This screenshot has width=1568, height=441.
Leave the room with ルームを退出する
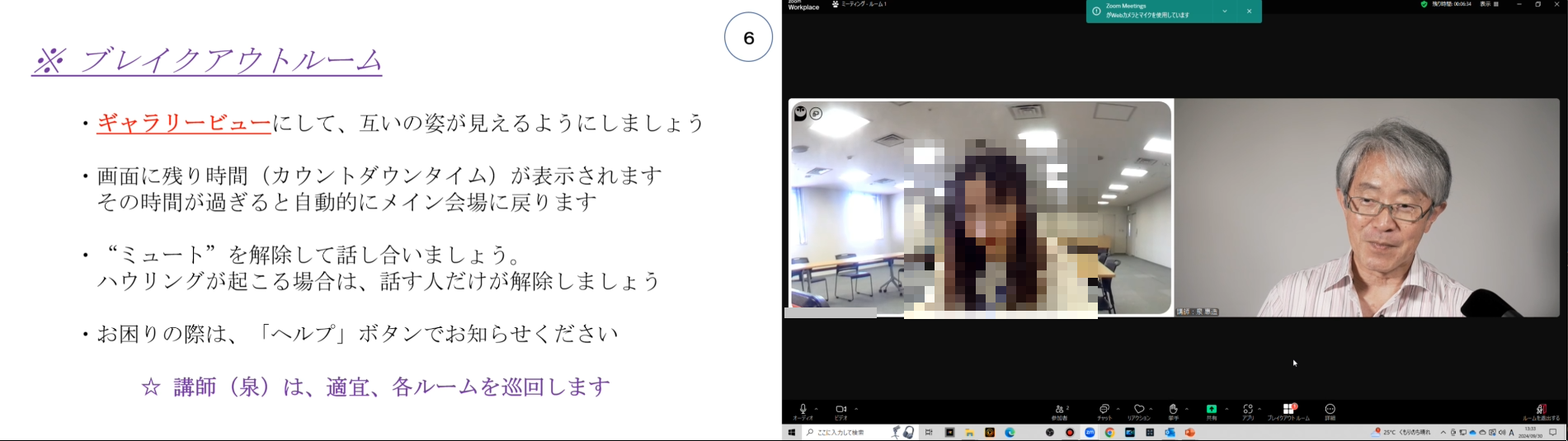pos(1542,412)
